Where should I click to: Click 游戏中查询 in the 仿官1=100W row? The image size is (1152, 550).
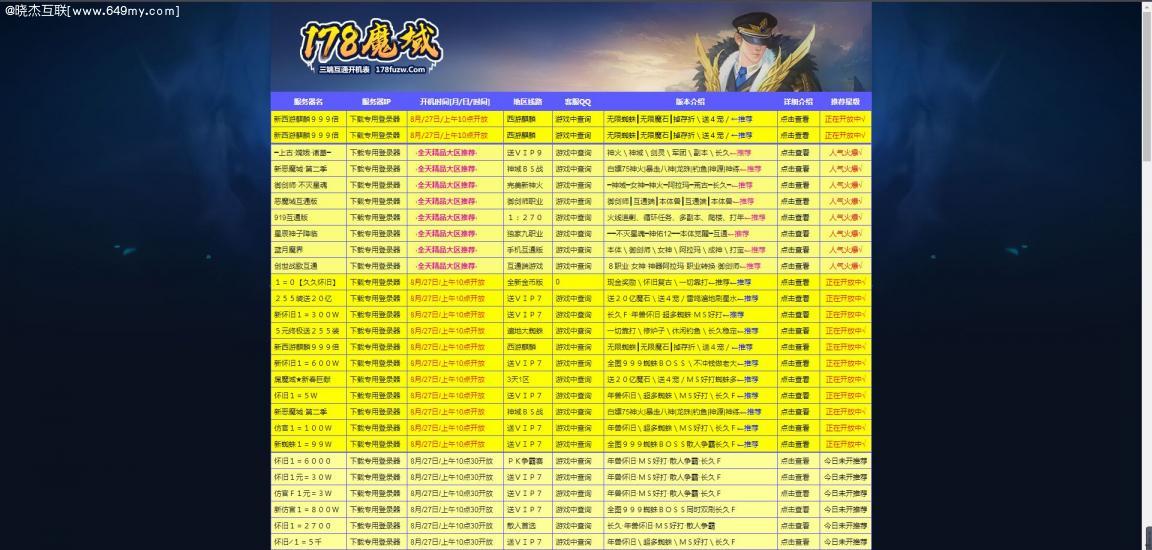click(573, 427)
